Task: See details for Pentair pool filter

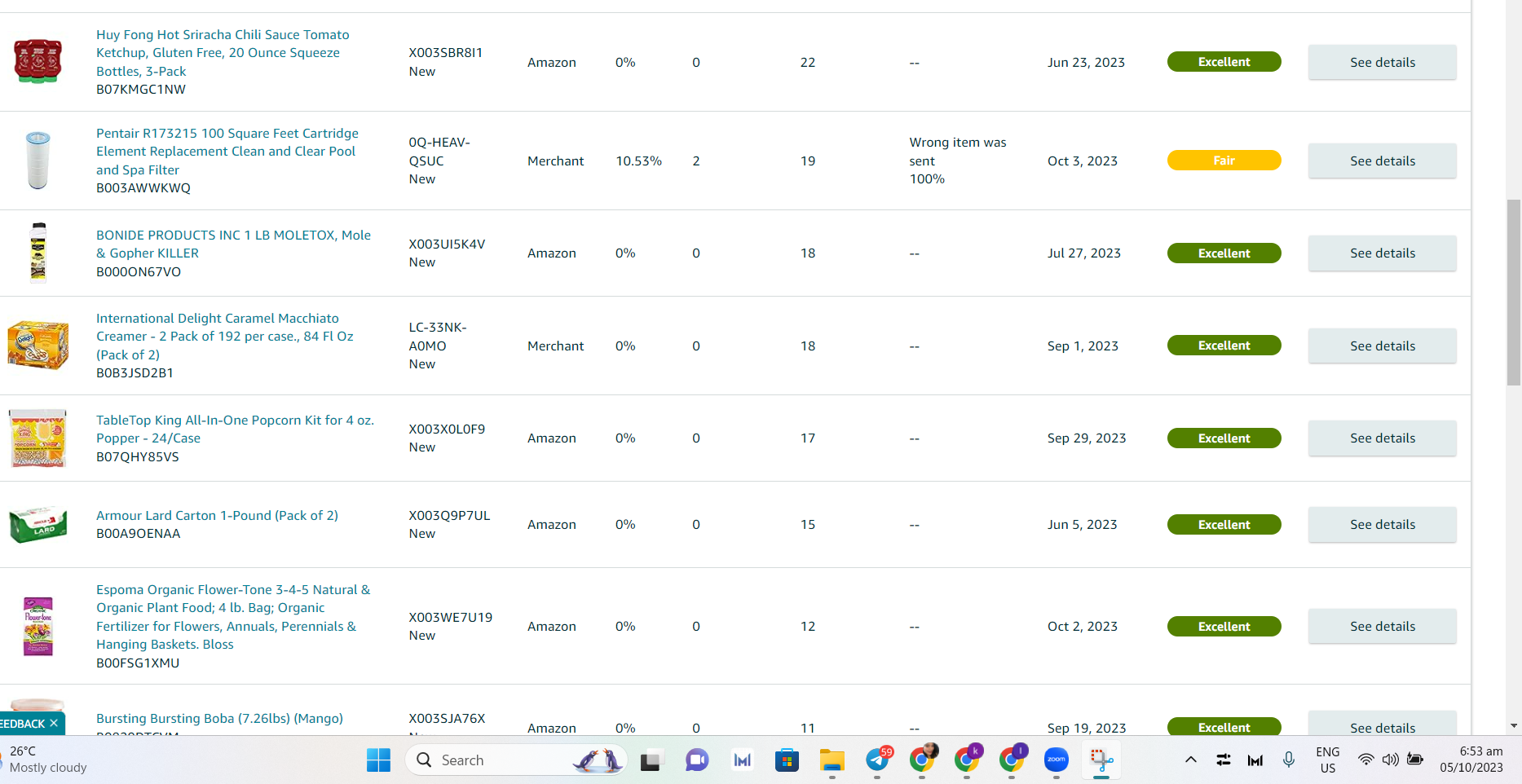Action: click(x=1382, y=161)
